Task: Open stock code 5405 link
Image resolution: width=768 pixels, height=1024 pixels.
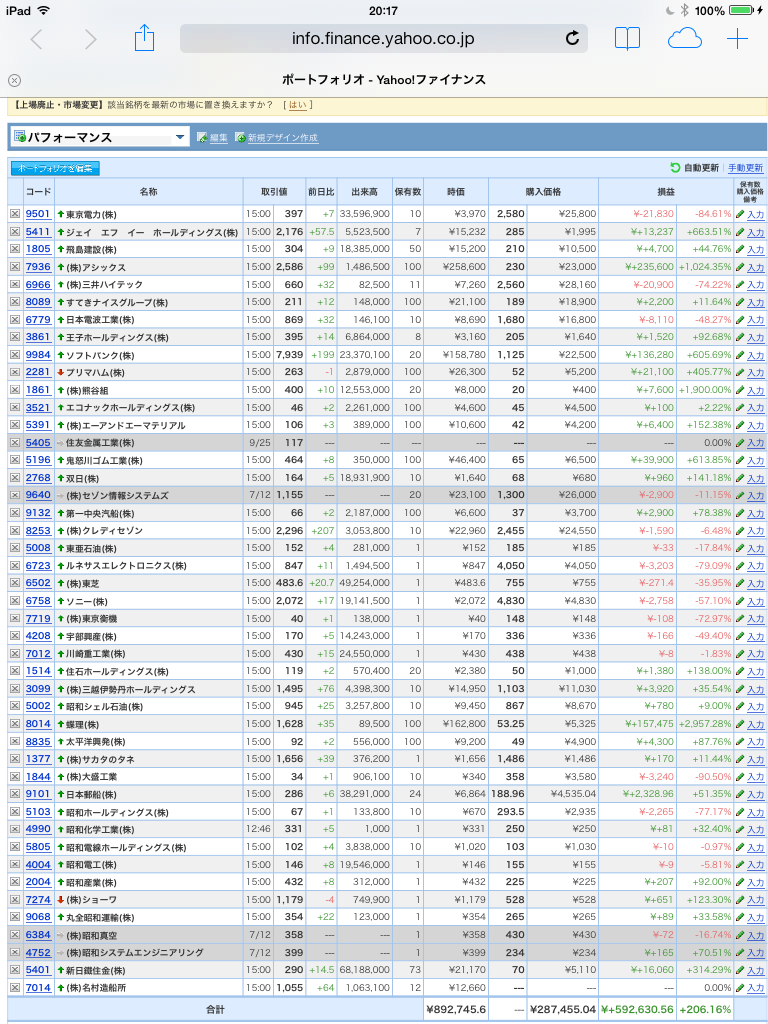Action: pyautogui.click(x=38, y=443)
